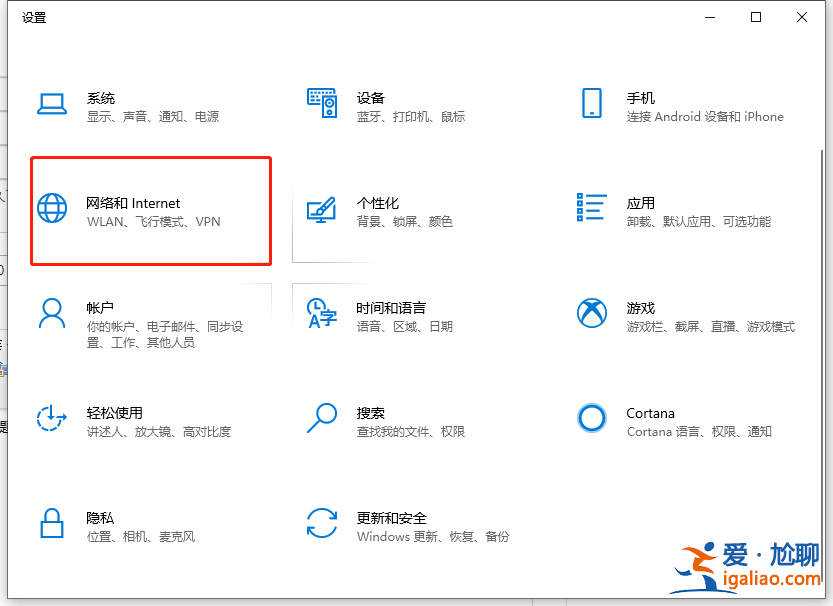This screenshot has height=606, width=833.
Task: Click the 时间和语言 clock icon
Action: (321, 315)
